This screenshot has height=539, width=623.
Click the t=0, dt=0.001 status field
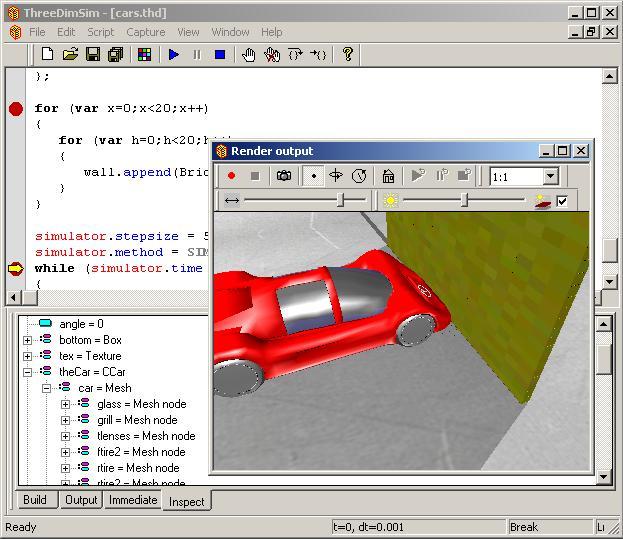418,527
